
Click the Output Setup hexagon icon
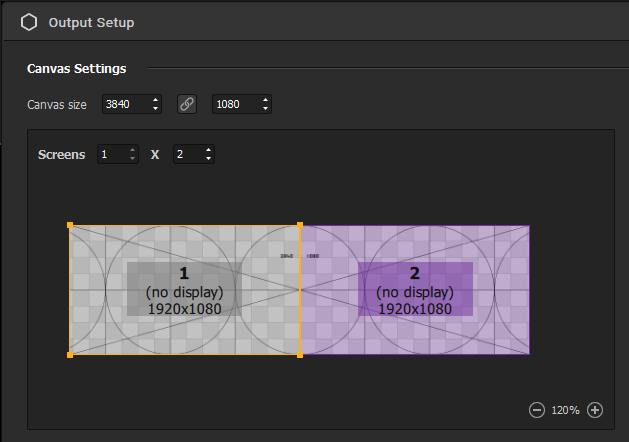point(29,22)
